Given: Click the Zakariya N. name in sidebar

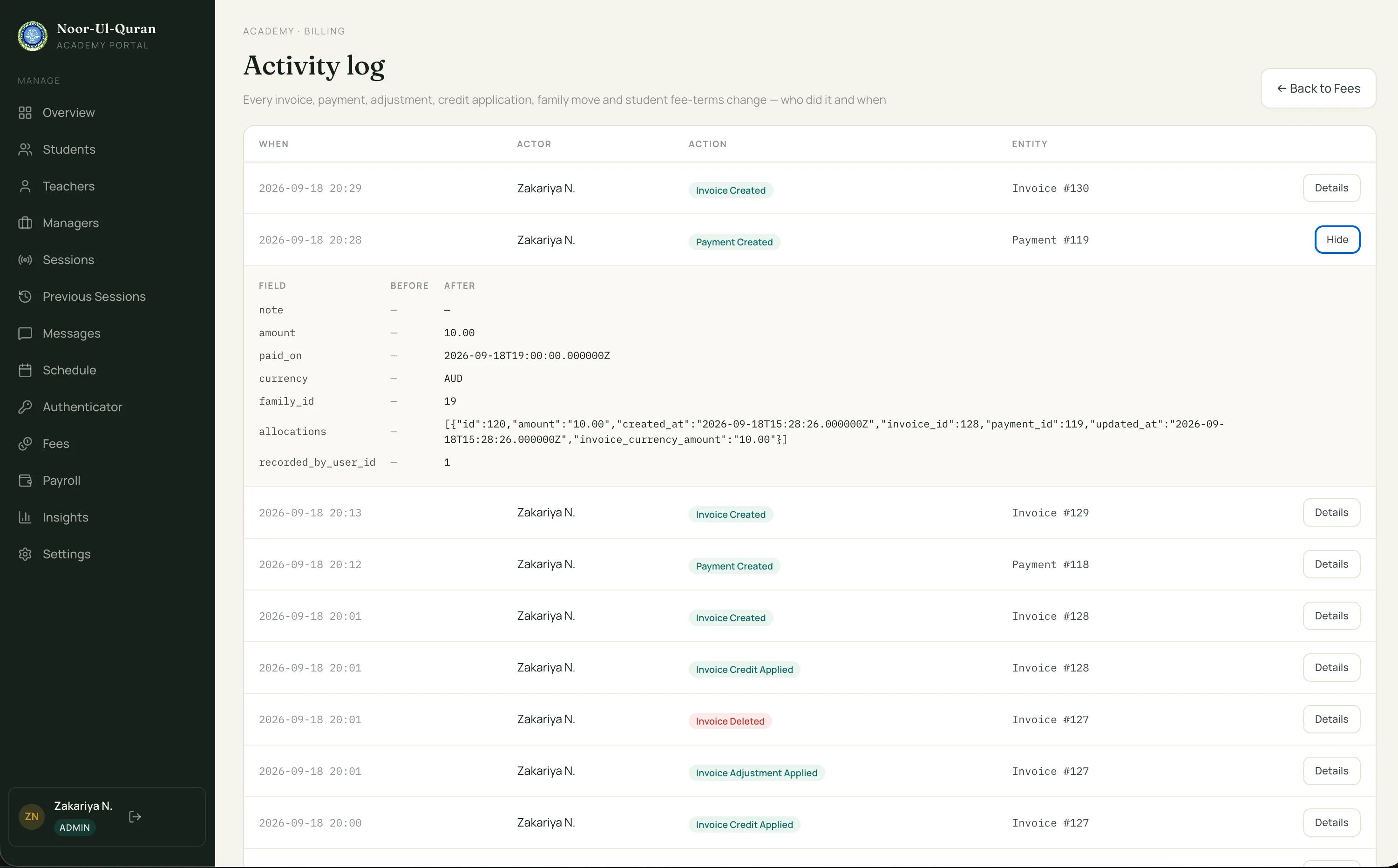Looking at the screenshot, I should [83, 806].
